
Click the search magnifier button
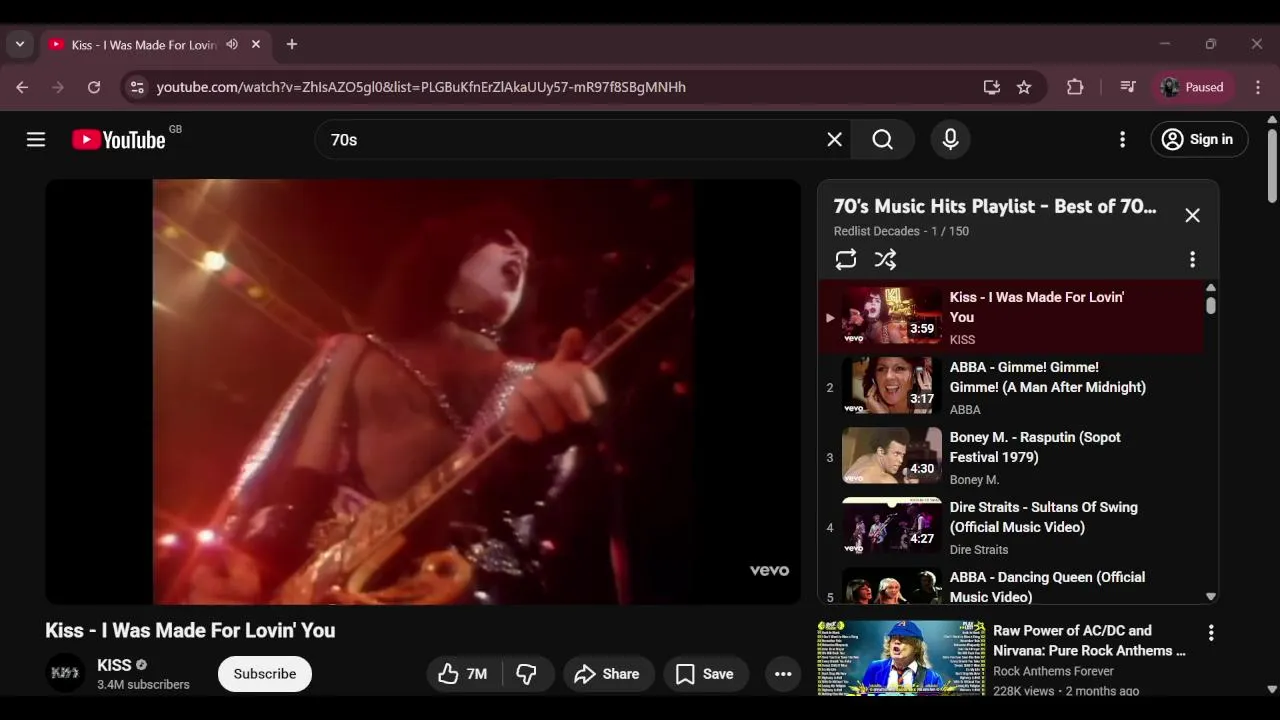882,140
